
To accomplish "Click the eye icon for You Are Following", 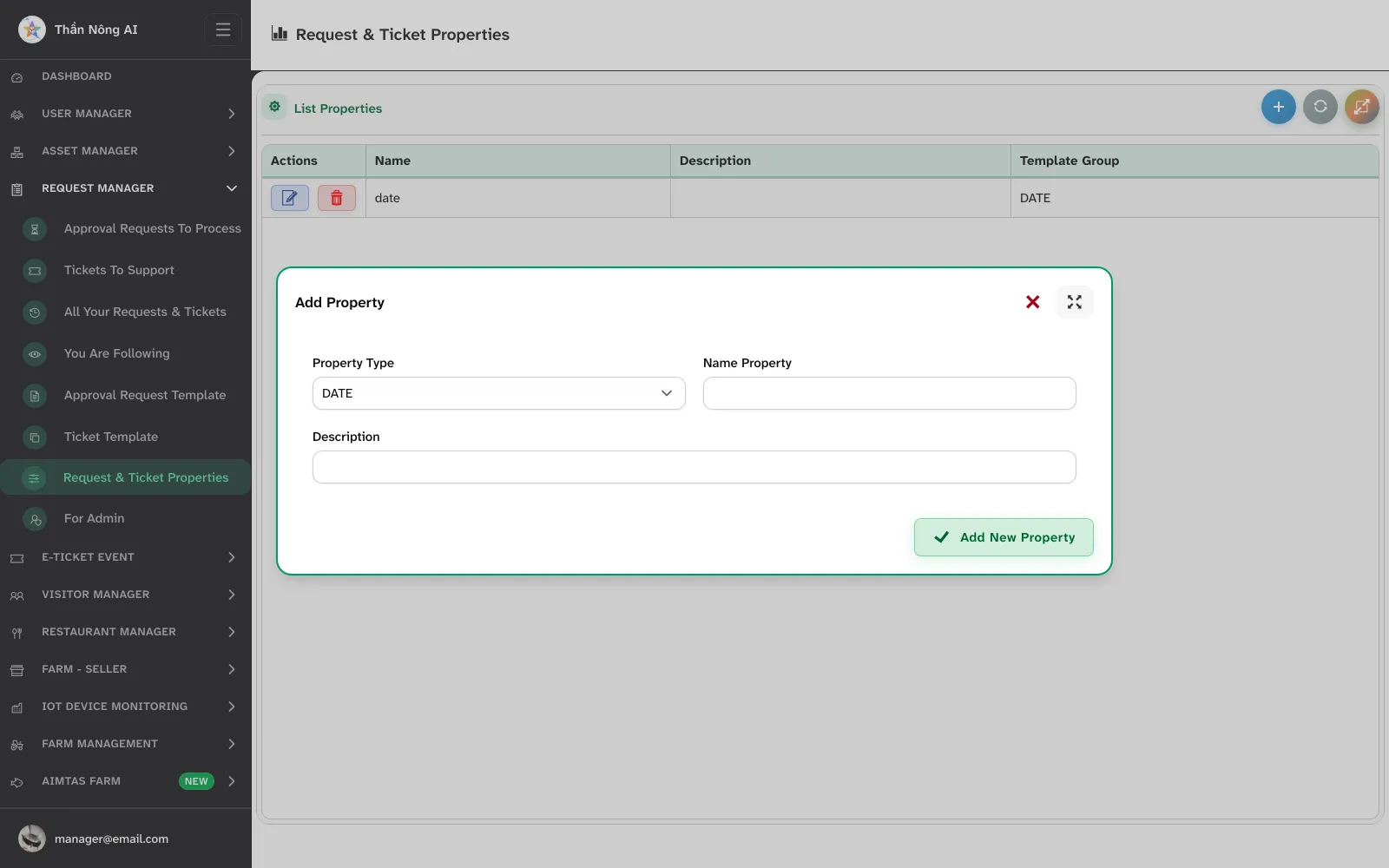I will (35, 354).
